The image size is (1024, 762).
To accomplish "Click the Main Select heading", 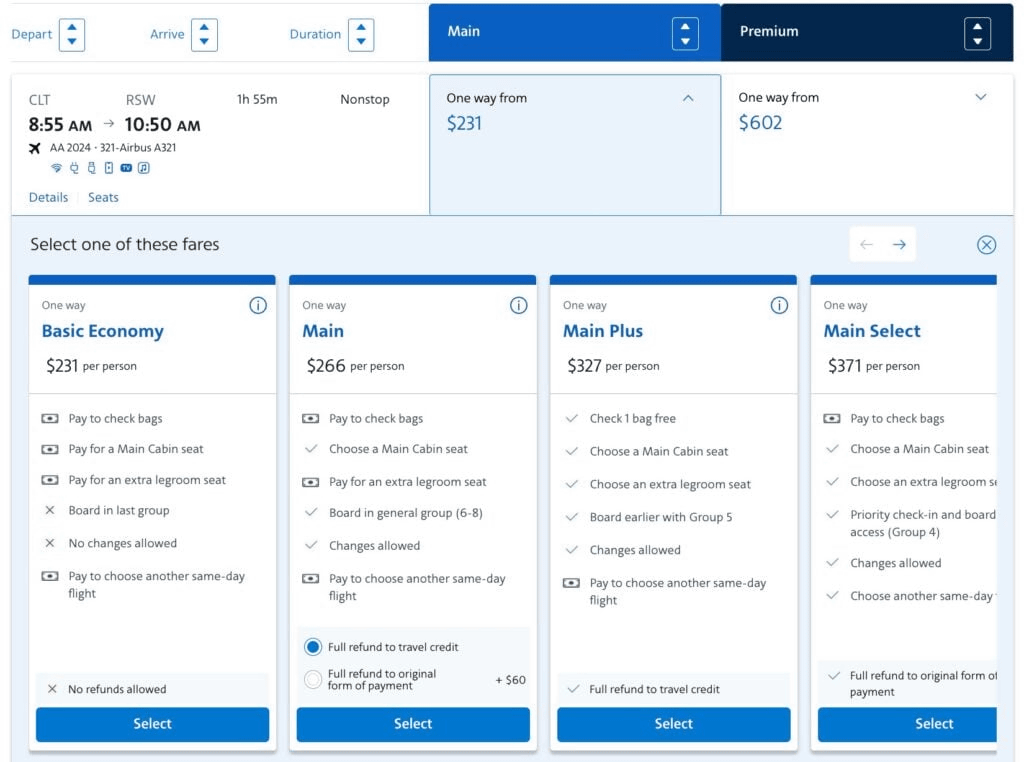I will pyautogui.click(x=872, y=331).
